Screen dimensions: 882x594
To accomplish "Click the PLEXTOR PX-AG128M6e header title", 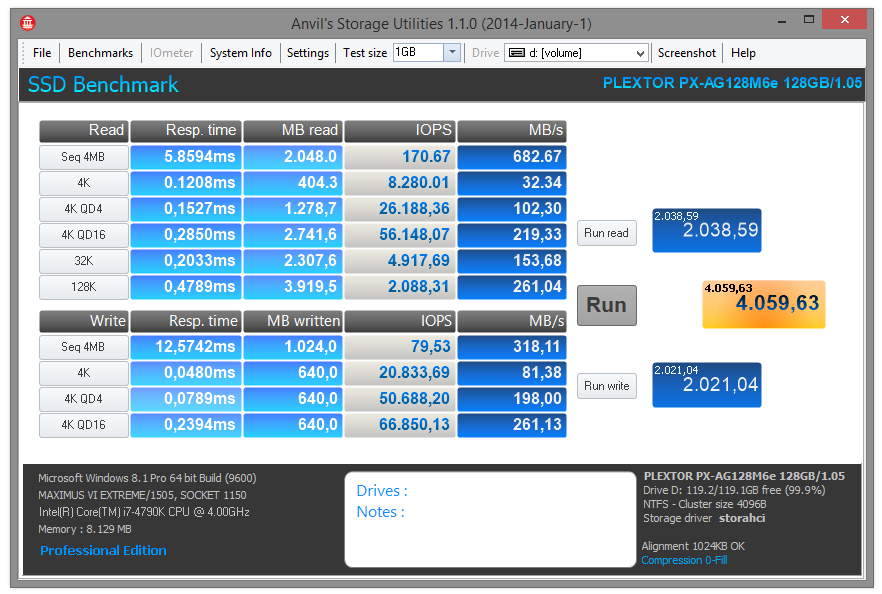I will click(x=732, y=83).
